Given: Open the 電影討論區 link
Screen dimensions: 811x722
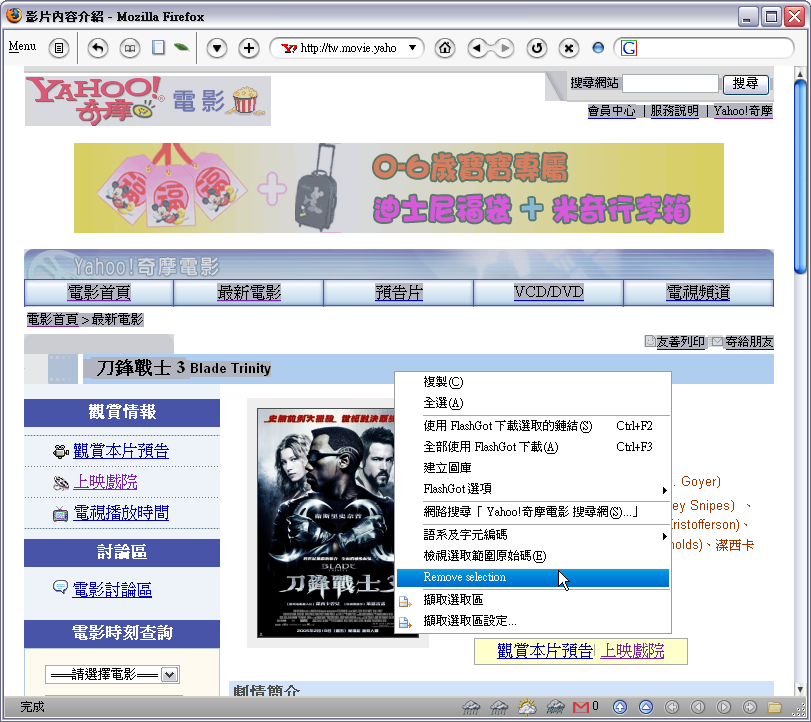Looking at the screenshot, I should pos(112,590).
